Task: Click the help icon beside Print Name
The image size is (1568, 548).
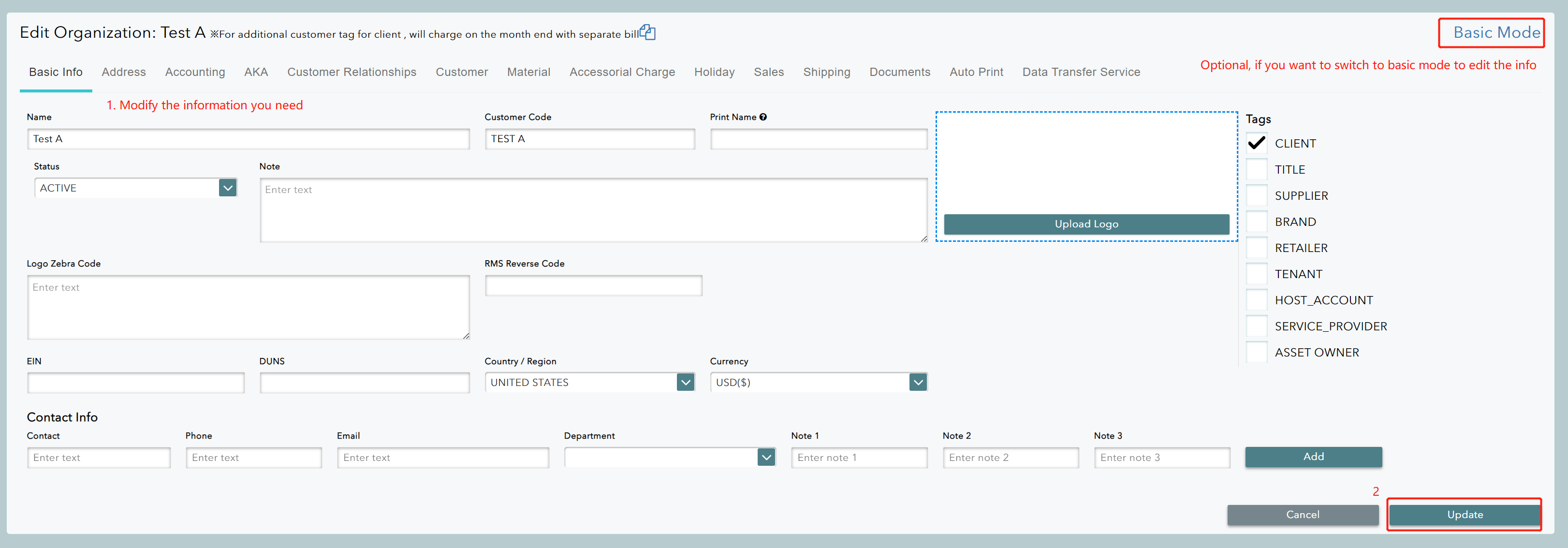Action: (x=764, y=116)
